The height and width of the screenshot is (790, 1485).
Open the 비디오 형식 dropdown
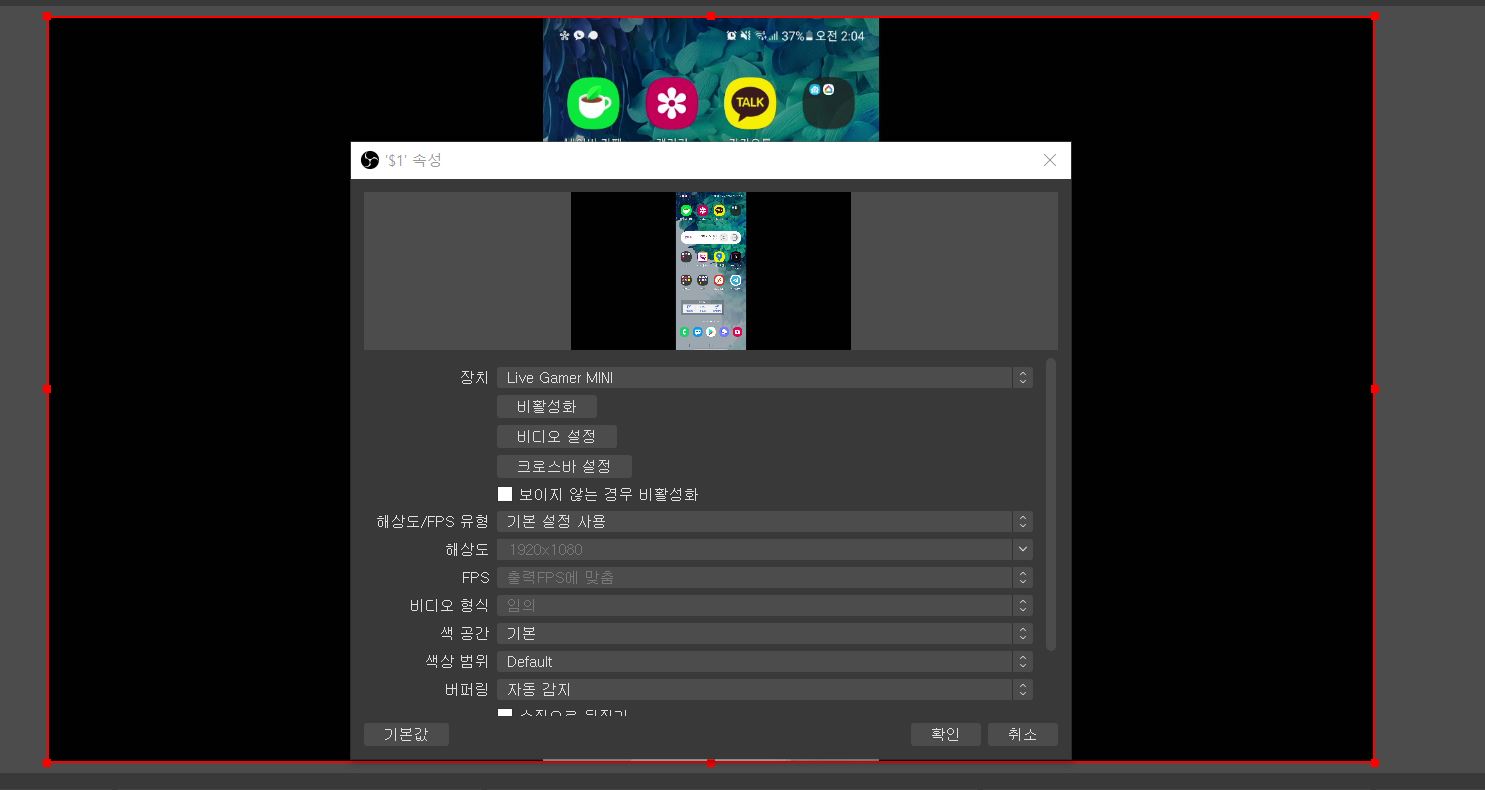764,605
